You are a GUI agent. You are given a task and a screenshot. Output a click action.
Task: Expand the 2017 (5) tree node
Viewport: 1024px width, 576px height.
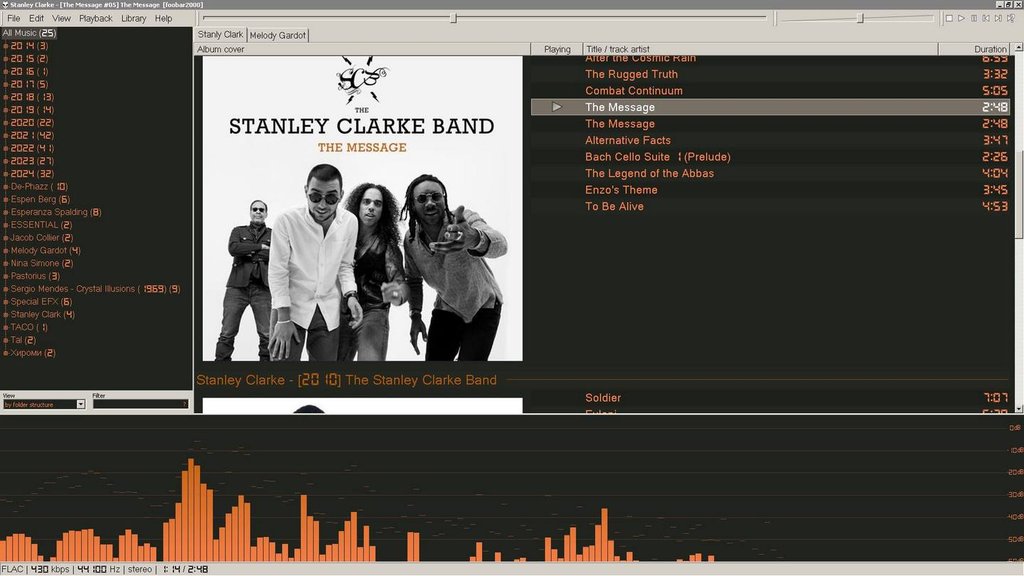tap(6, 84)
